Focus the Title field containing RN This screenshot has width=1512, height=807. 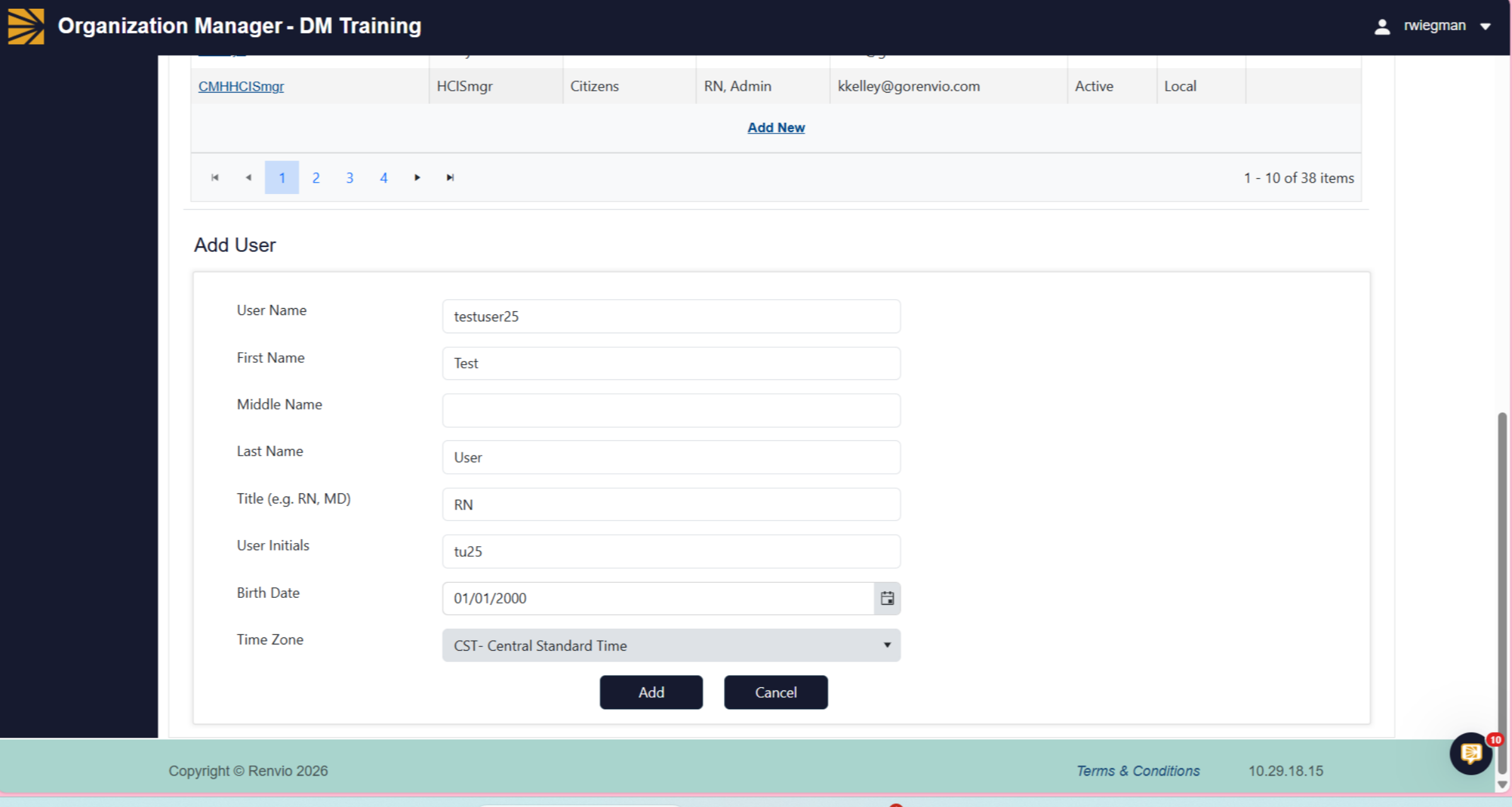coord(672,505)
